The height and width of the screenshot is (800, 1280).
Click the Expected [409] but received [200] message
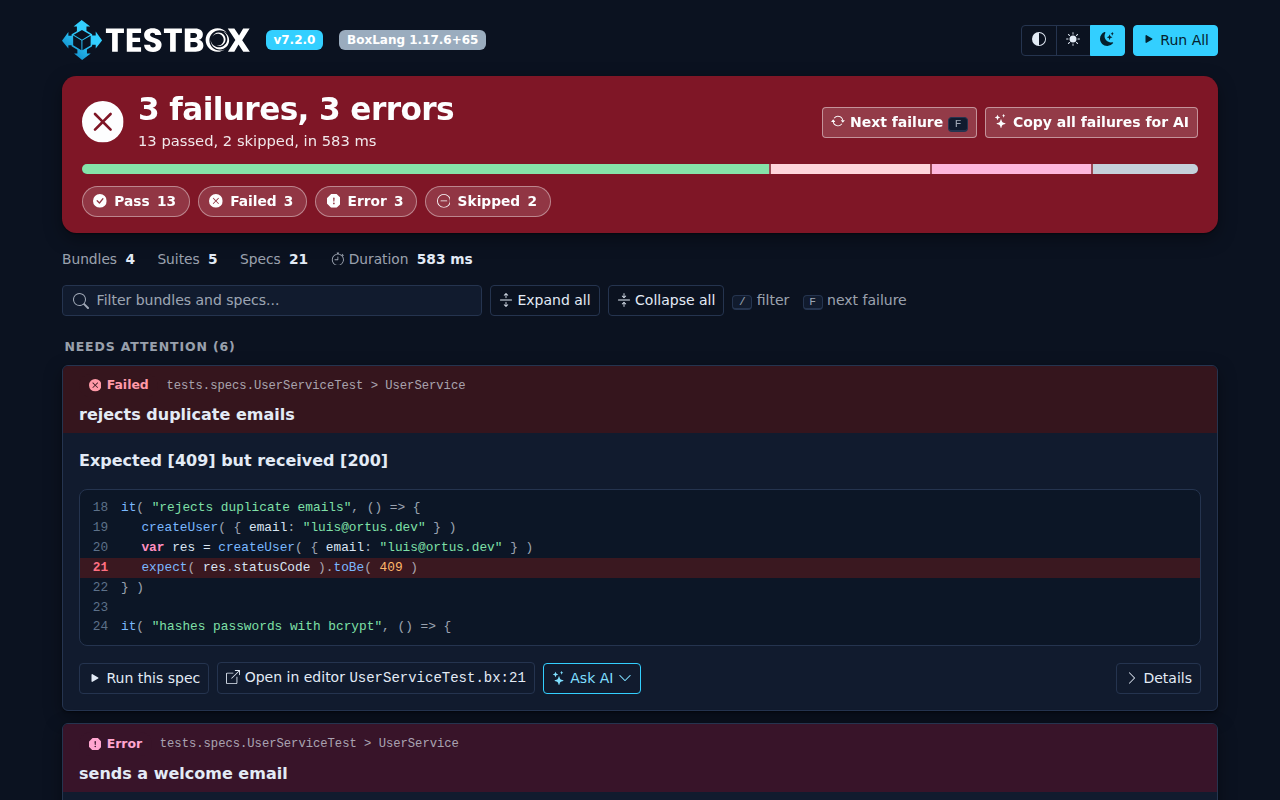(x=234, y=461)
